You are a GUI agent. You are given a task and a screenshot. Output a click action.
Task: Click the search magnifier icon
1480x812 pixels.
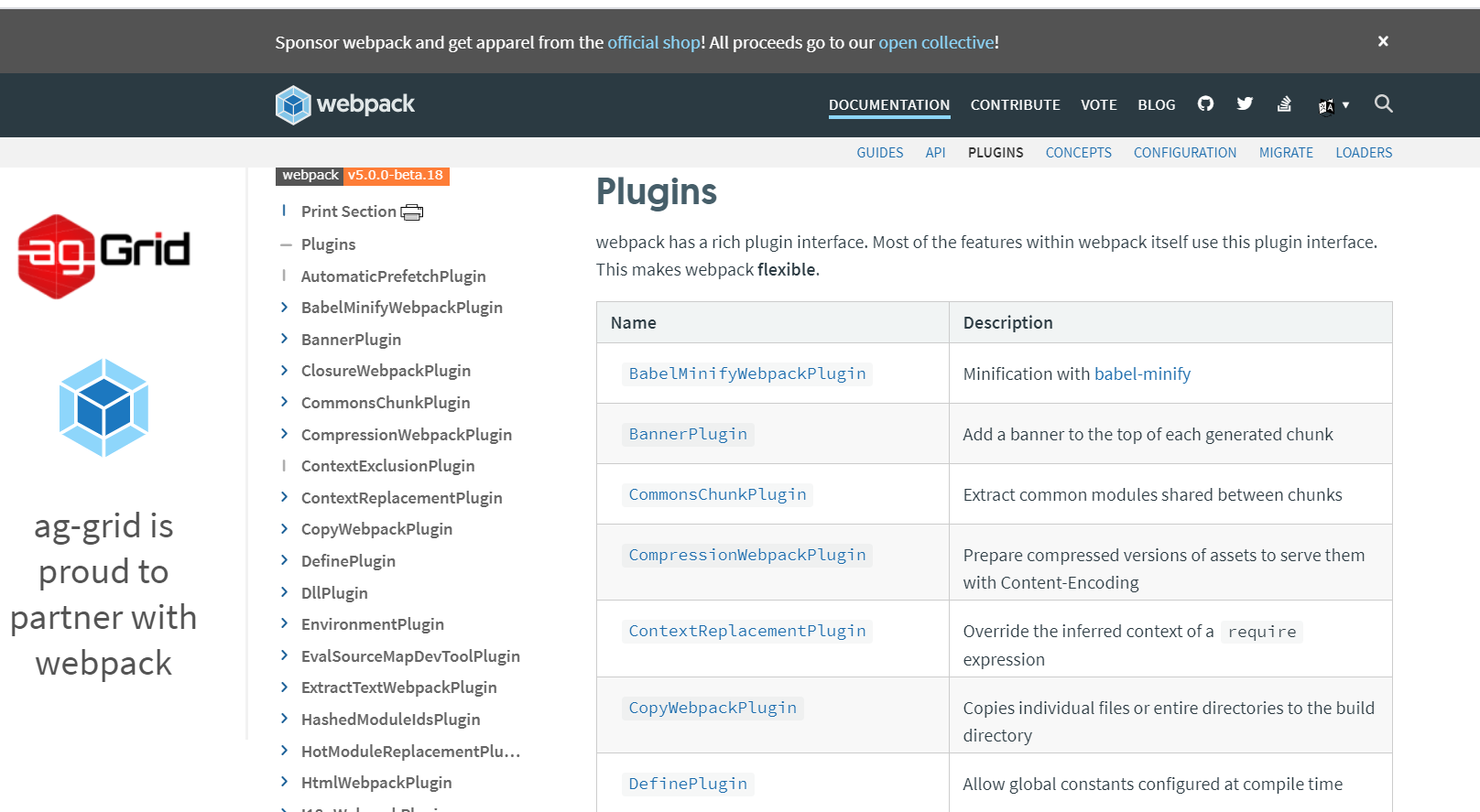click(x=1383, y=103)
